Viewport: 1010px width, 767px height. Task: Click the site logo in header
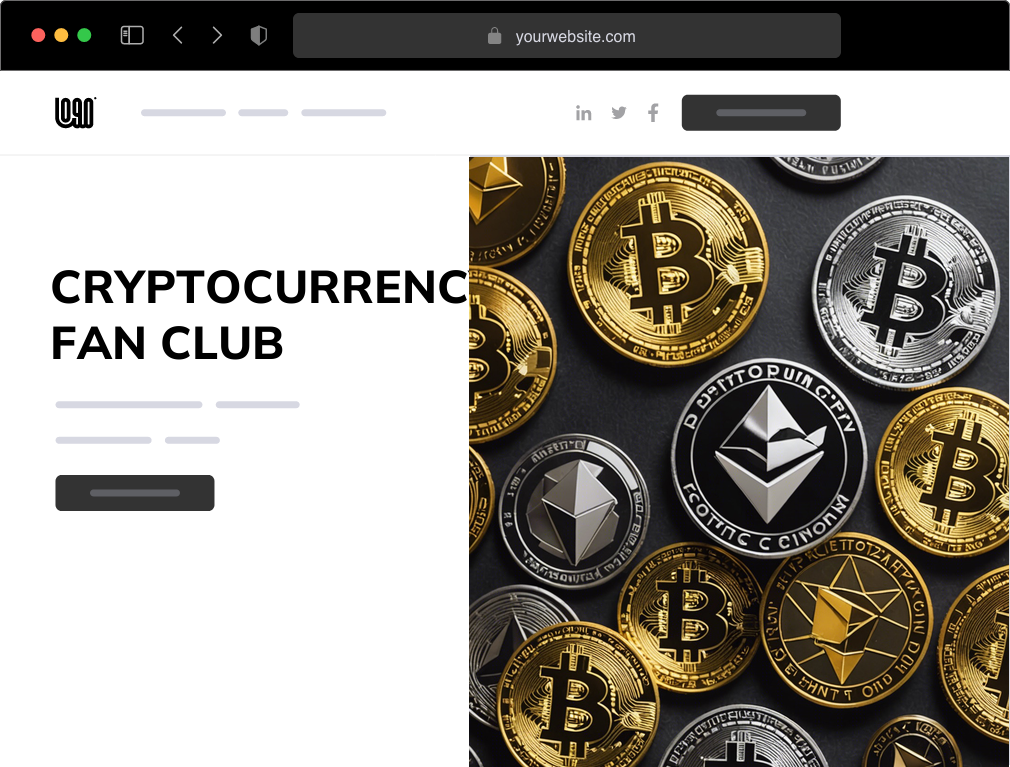75,113
